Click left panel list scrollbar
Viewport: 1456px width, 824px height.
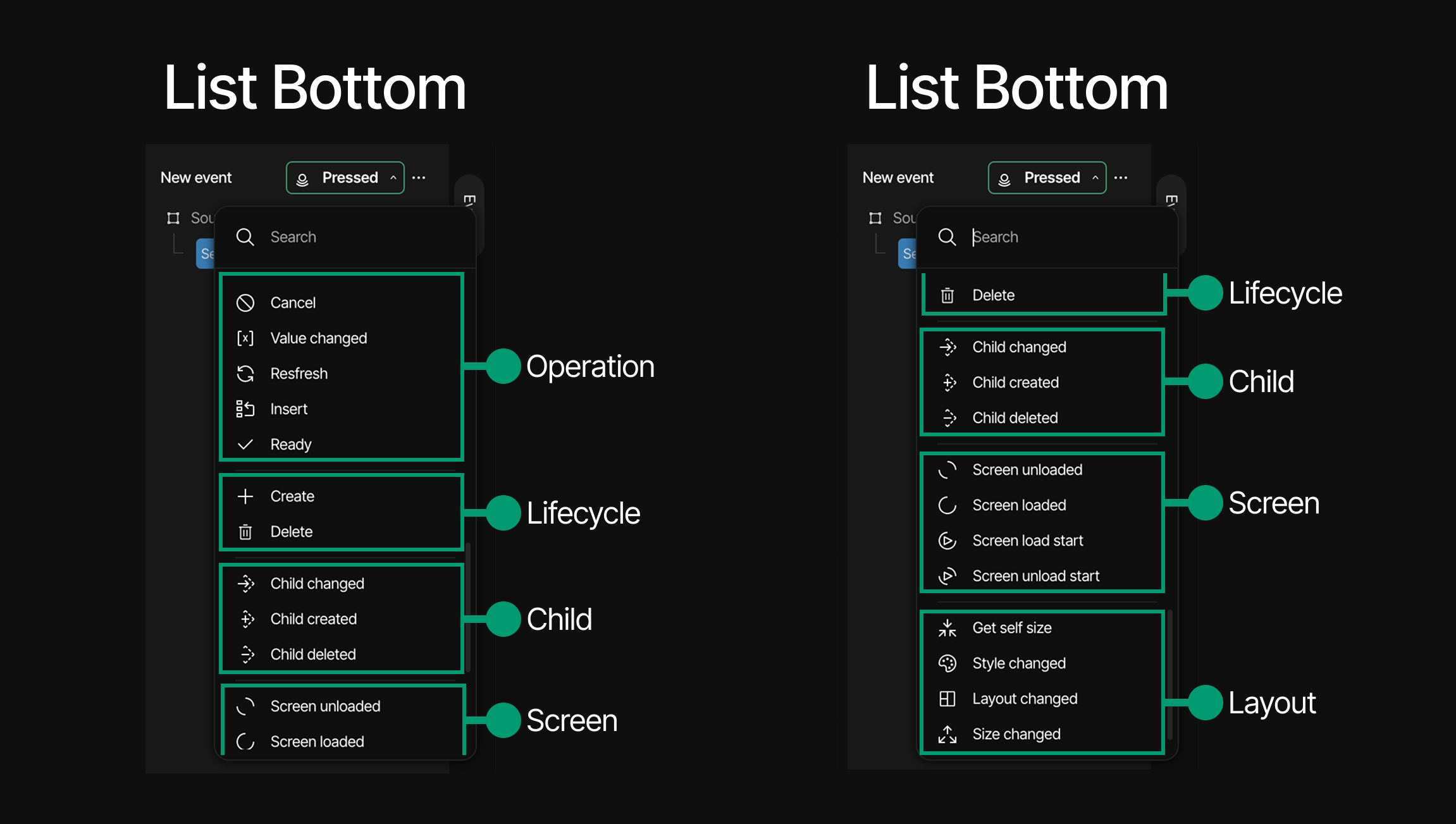(469, 607)
